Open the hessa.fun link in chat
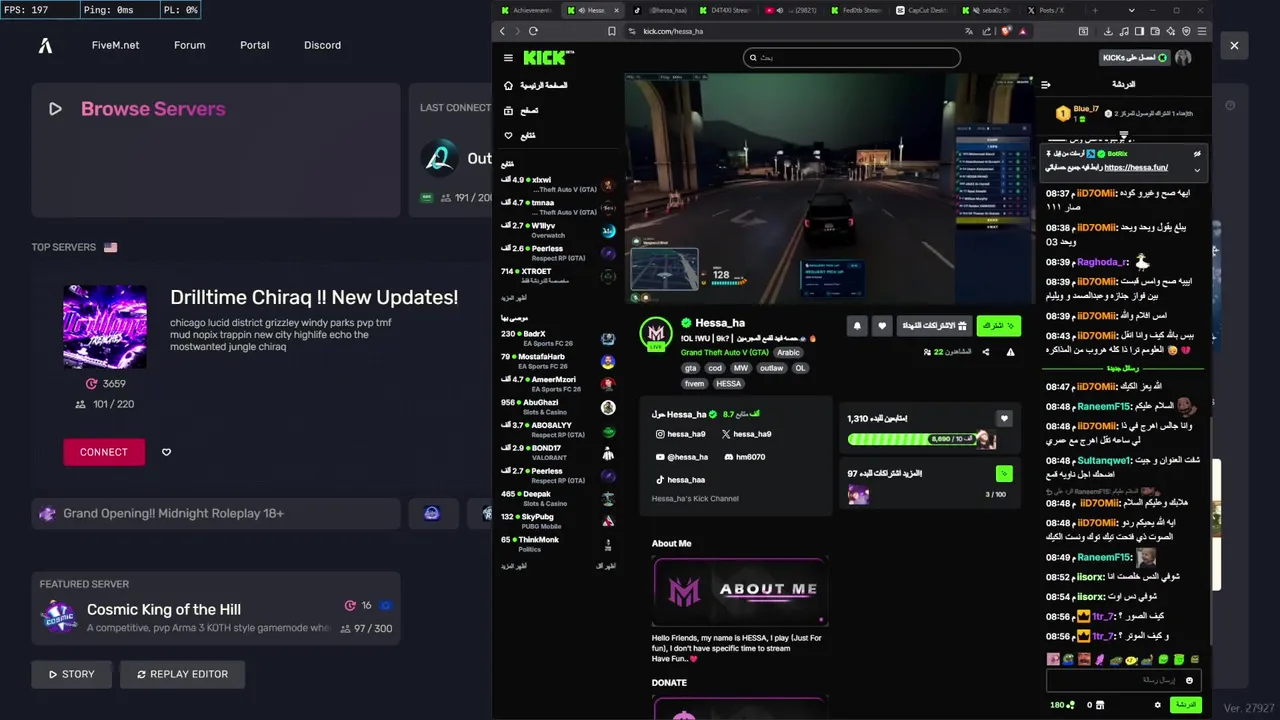The width and height of the screenshot is (1280, 720). 1136,168
